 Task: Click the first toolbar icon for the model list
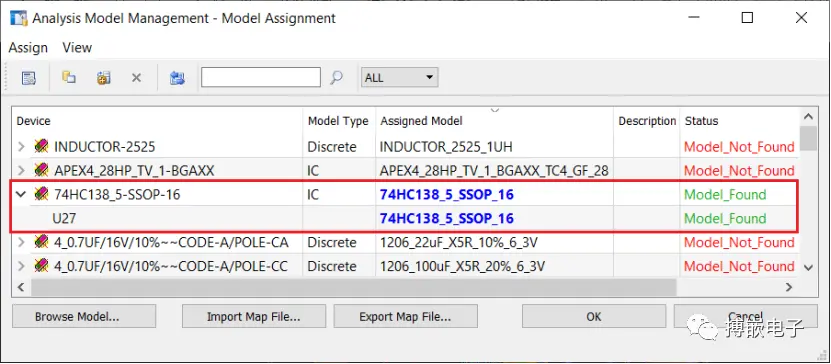[x=29, y=78]
